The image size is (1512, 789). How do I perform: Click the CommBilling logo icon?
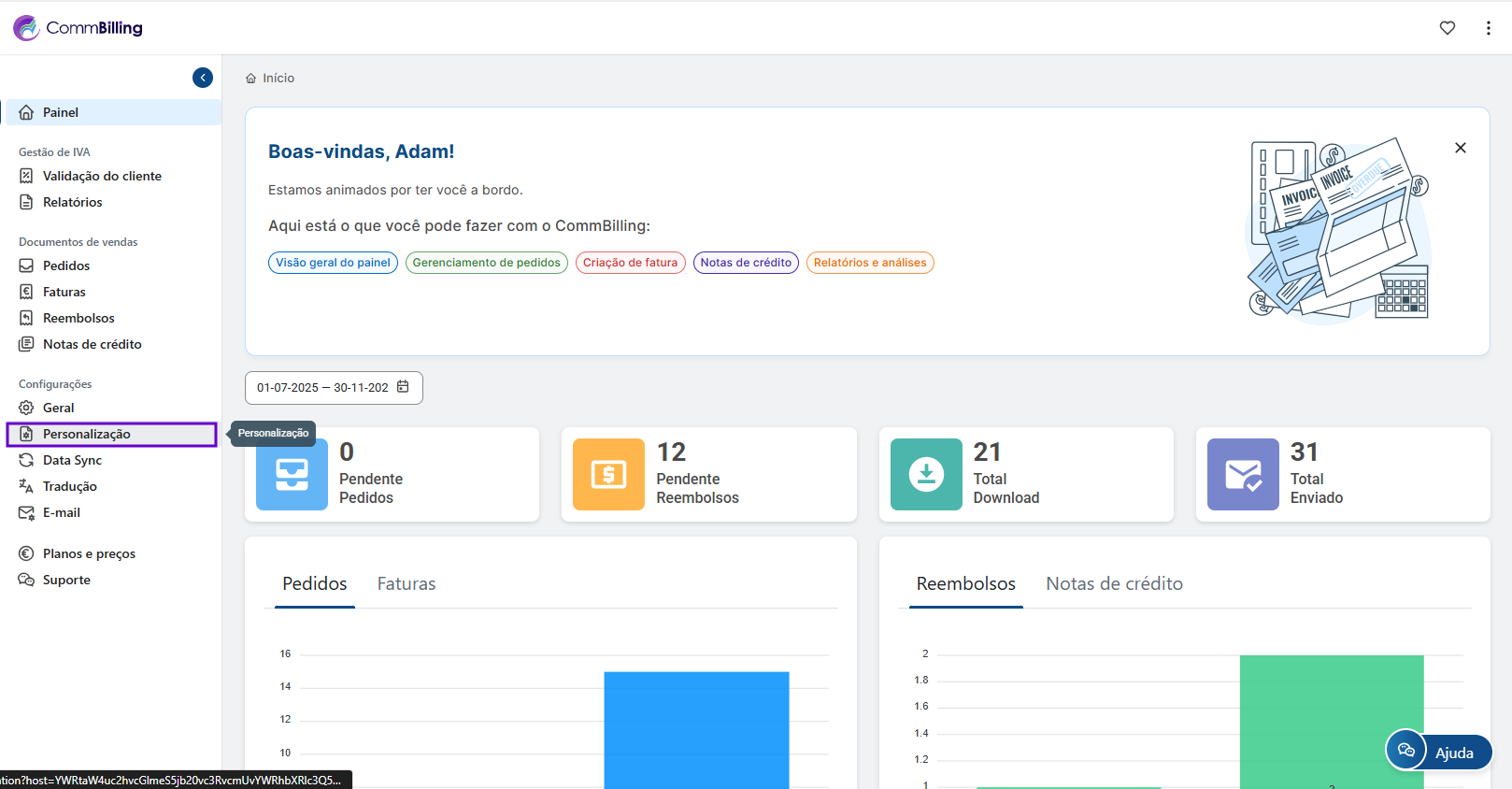tap(26, 28)
